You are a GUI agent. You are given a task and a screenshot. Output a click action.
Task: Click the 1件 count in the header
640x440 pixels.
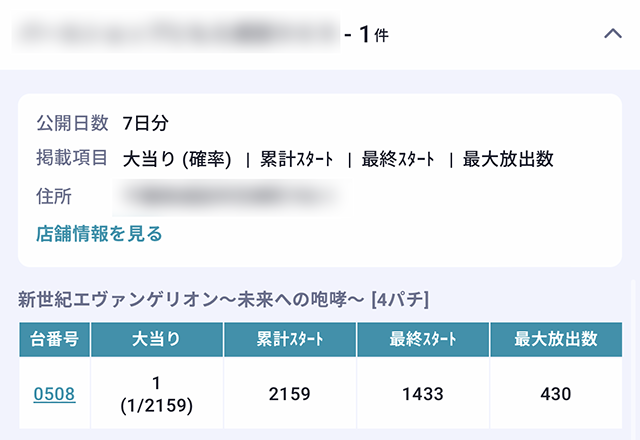click(373, 34)
